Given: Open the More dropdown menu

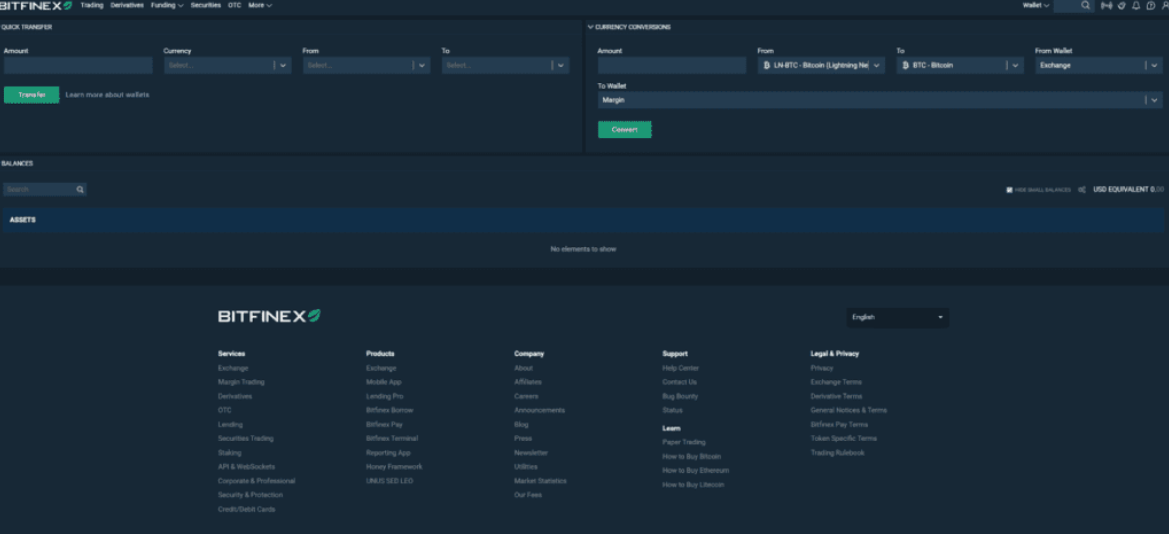Looking at the screenshot, I should pyautogui.click(x=260, y=5).
